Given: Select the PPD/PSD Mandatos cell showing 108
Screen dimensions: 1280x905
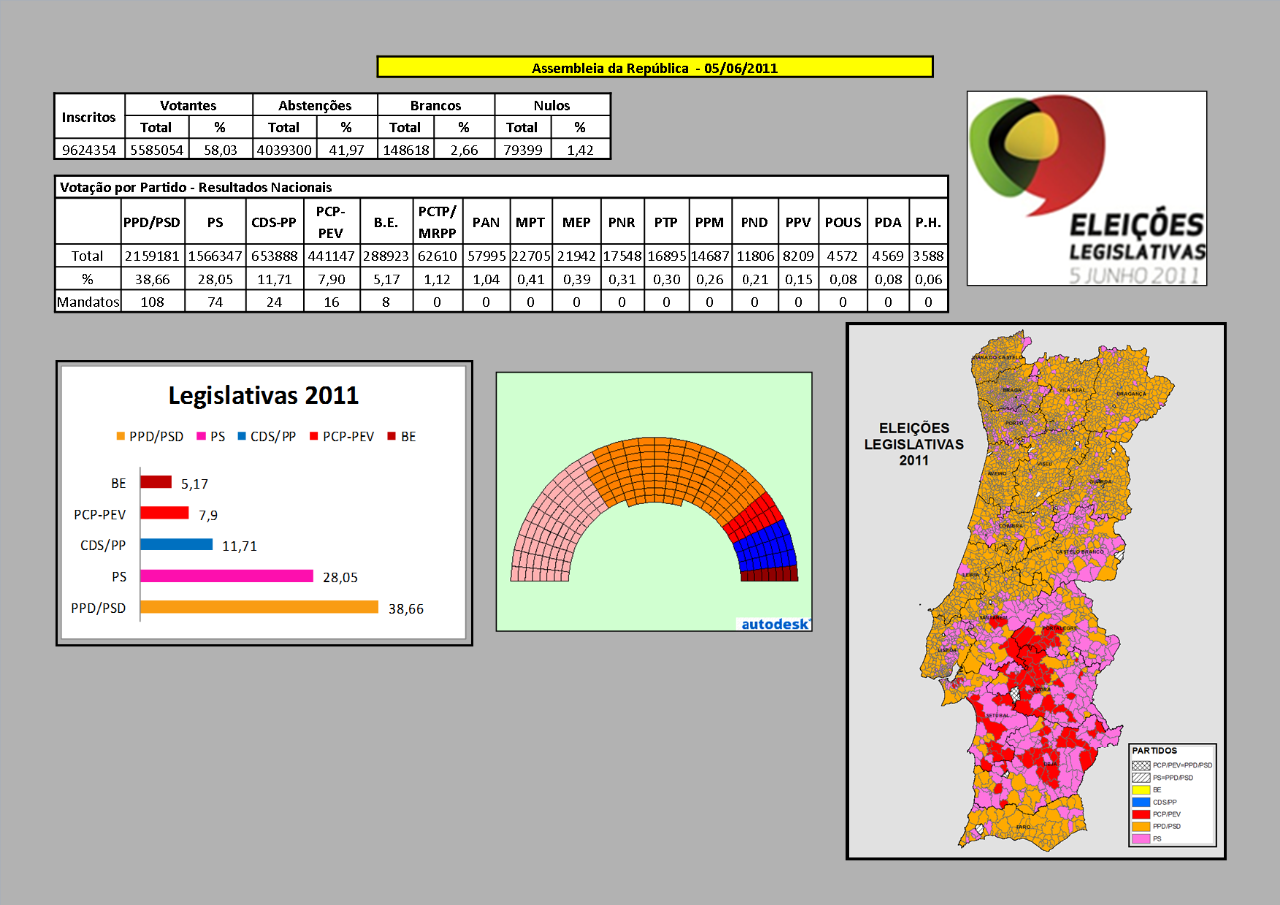Looking at the screenshot, I should [x=153, y=302].
